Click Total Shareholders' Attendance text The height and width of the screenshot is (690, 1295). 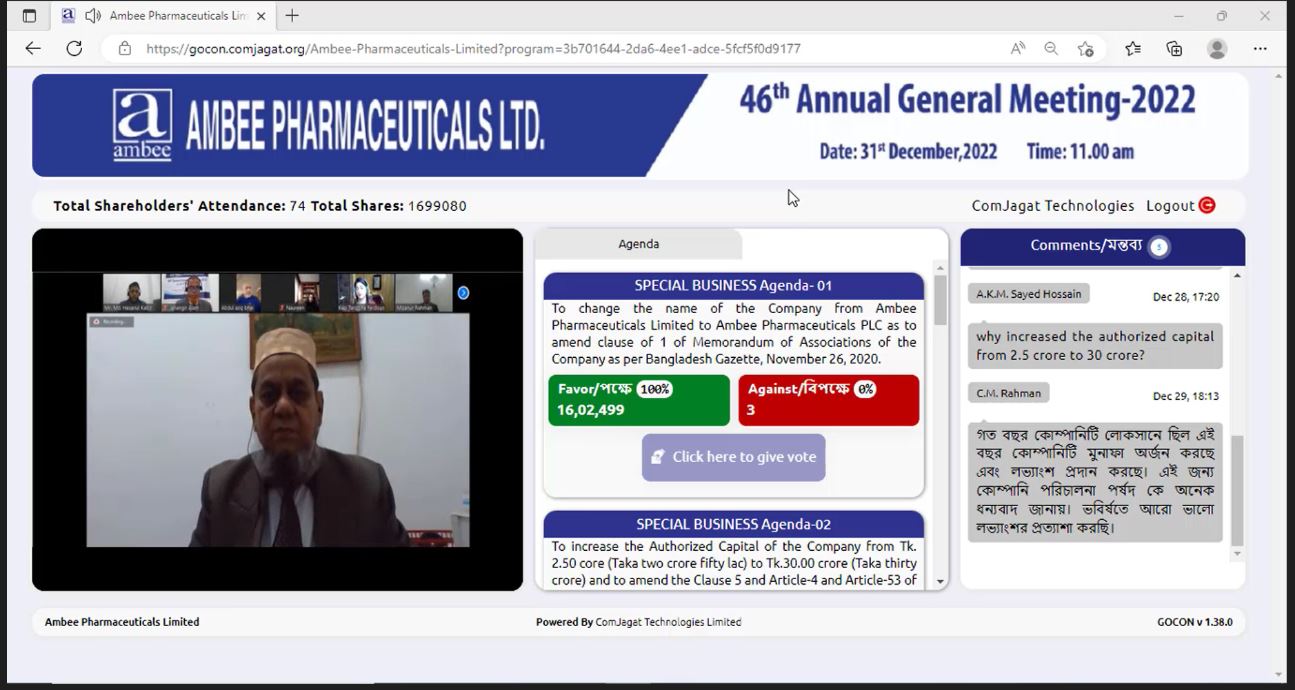click(169, 206)
